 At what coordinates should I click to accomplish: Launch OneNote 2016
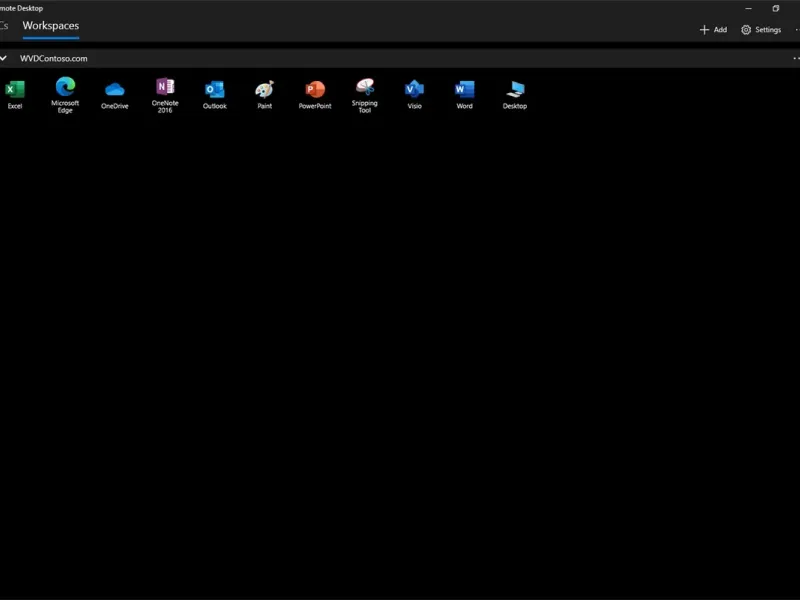click(165, 95)
